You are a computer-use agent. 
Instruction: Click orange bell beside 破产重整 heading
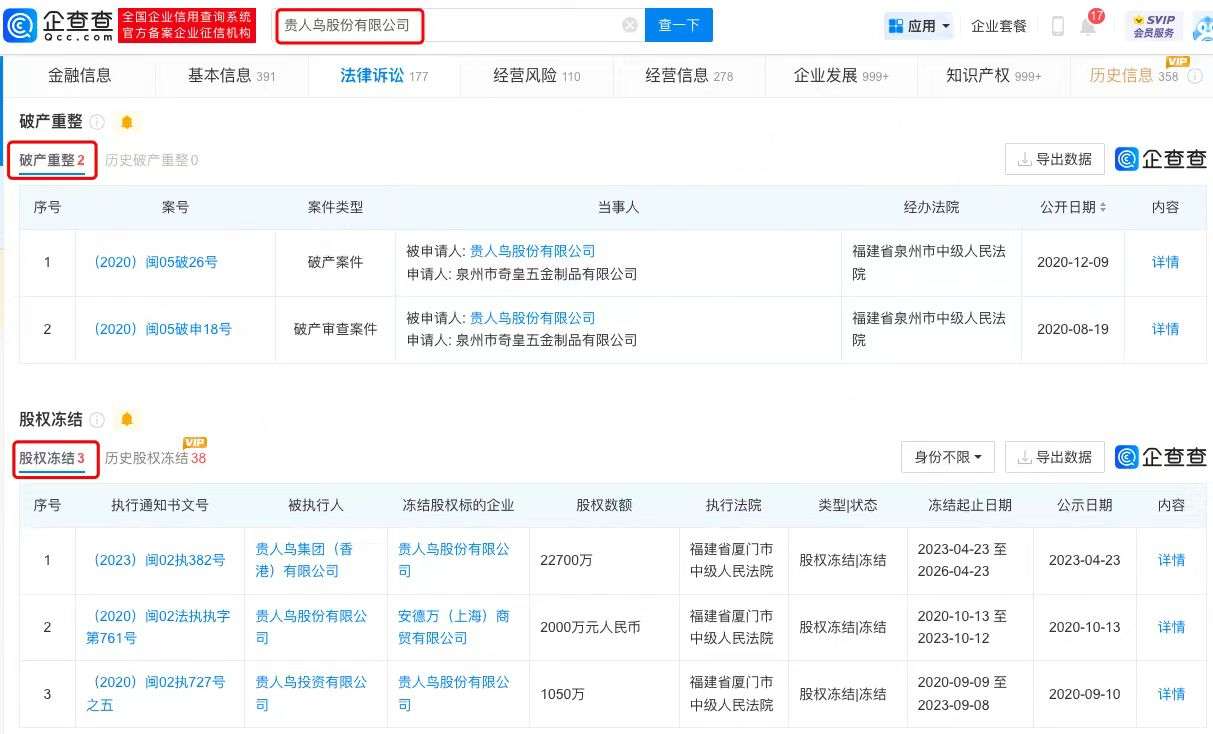[x=127, y=122]
